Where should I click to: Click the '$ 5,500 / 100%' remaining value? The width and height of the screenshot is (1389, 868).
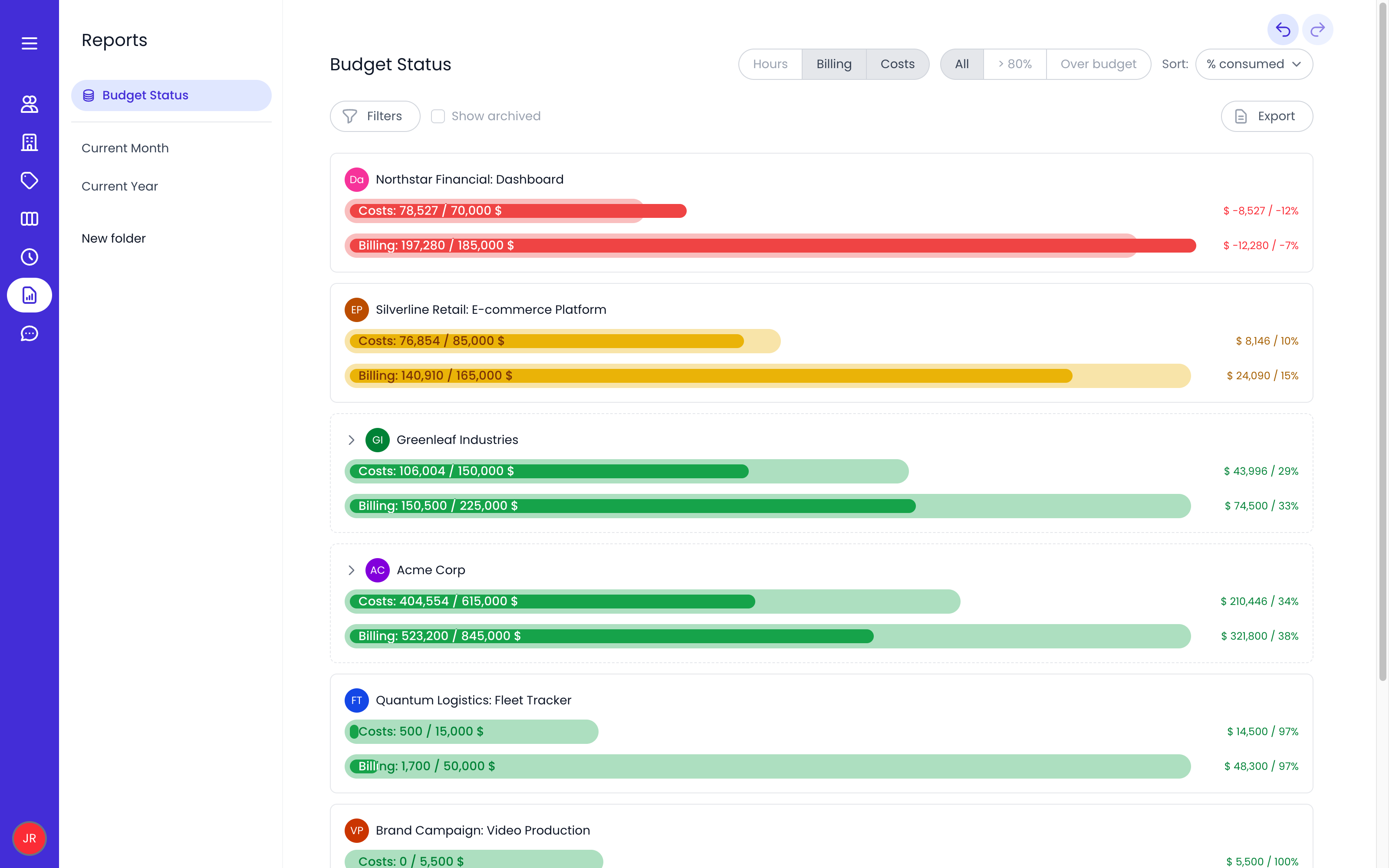coord(1262,861)
